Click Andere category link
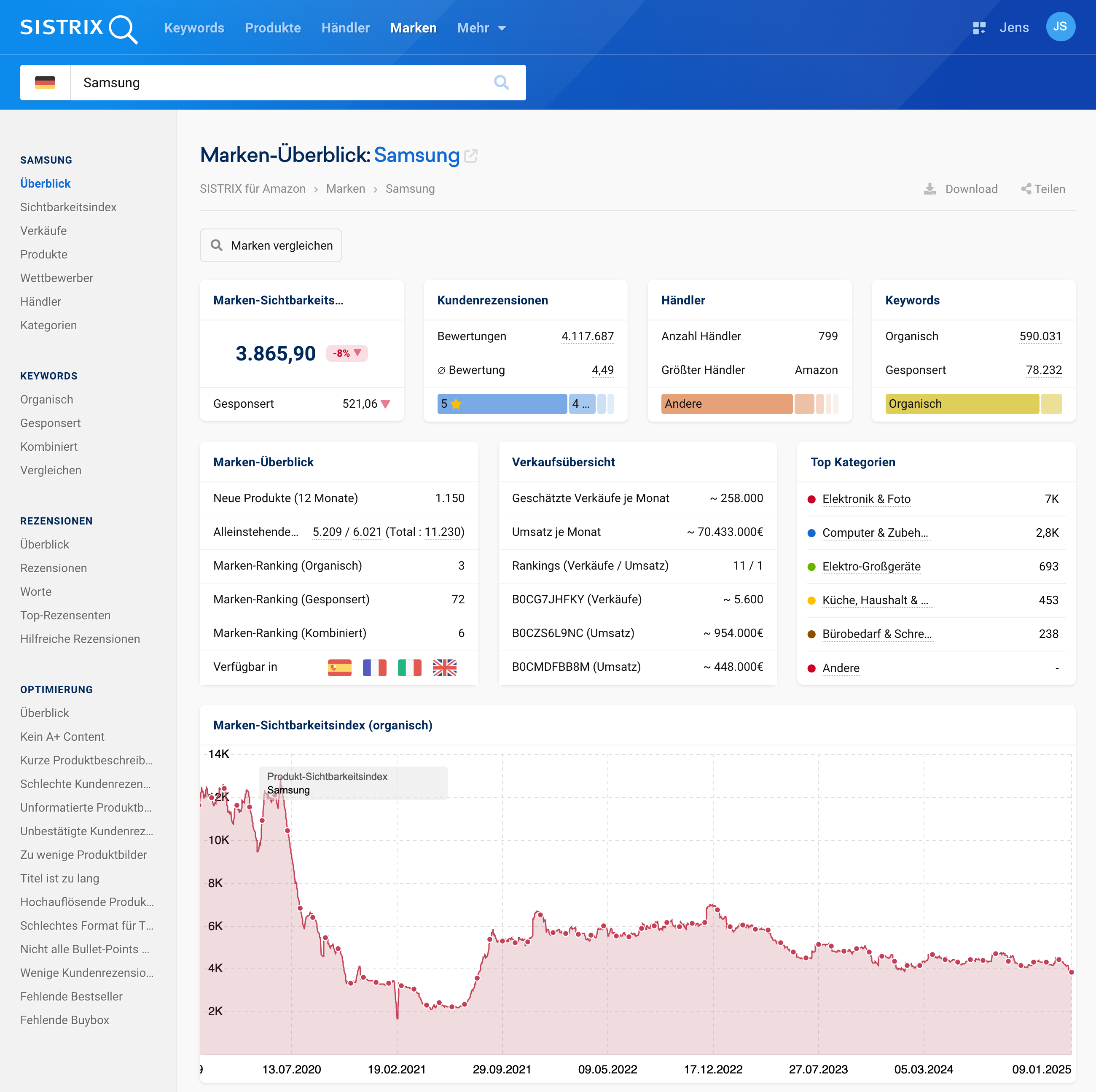The image size is (1096, 1092). click(x=841, y=668)
